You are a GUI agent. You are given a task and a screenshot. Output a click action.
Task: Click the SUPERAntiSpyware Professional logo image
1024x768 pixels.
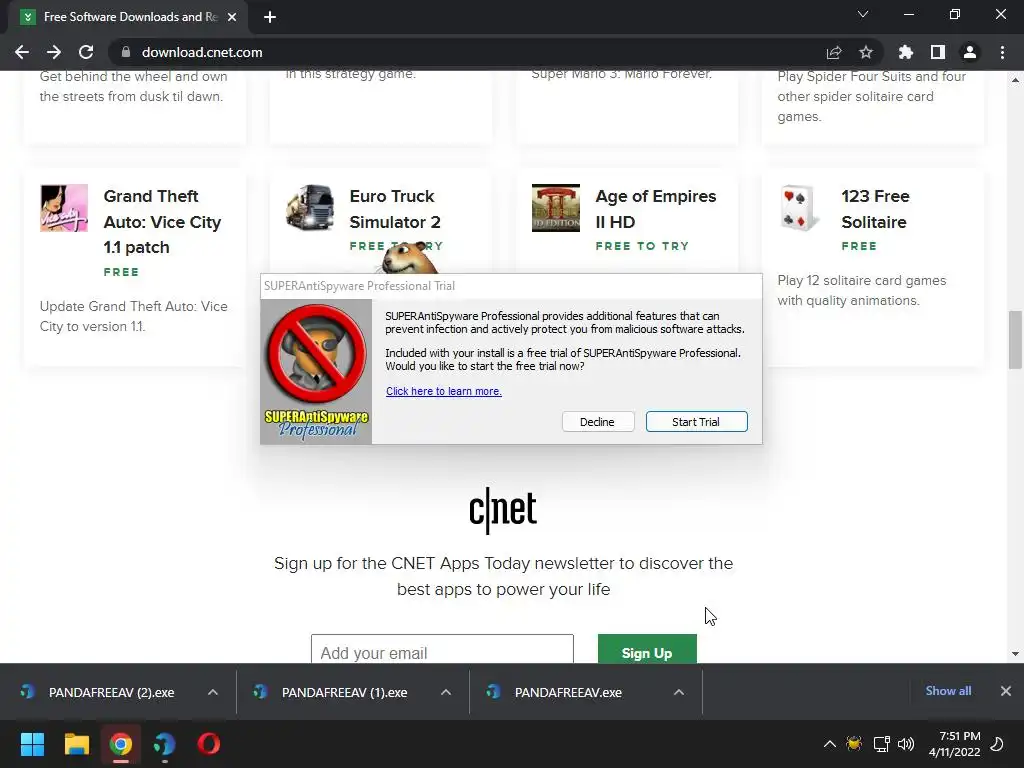tap(316, 372)
